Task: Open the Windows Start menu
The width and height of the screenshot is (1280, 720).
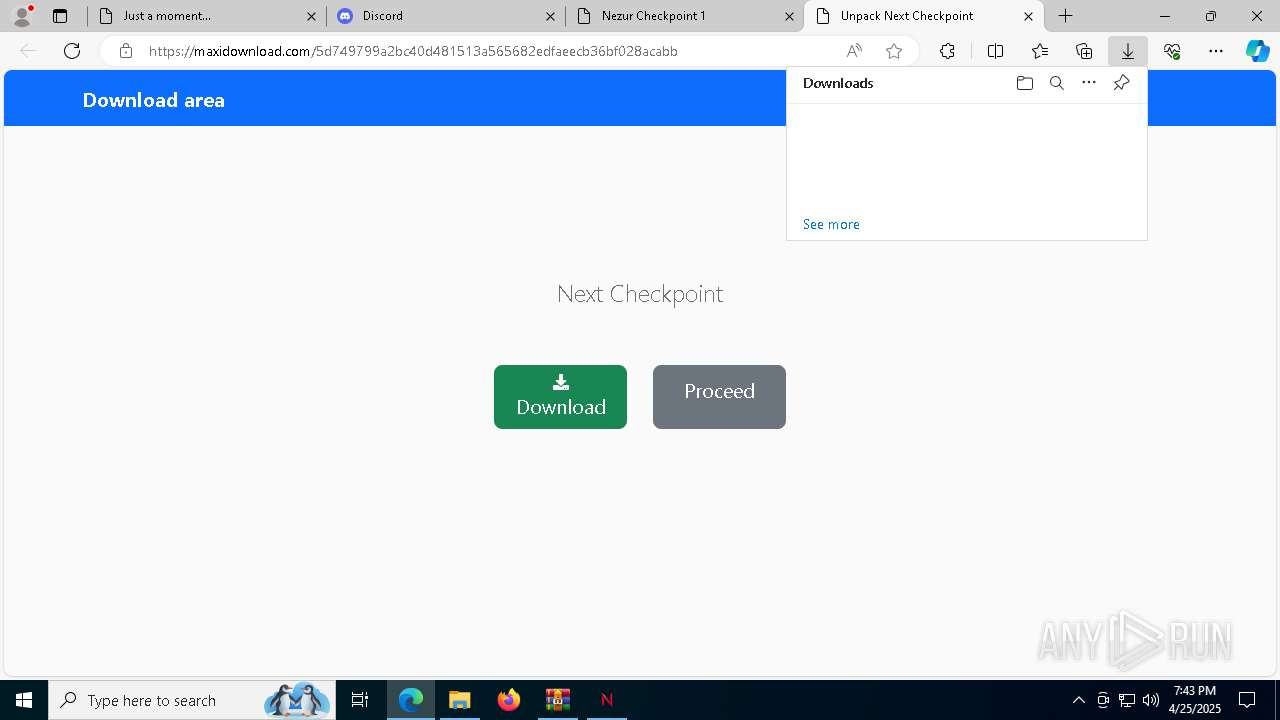Action: point(24,700)
